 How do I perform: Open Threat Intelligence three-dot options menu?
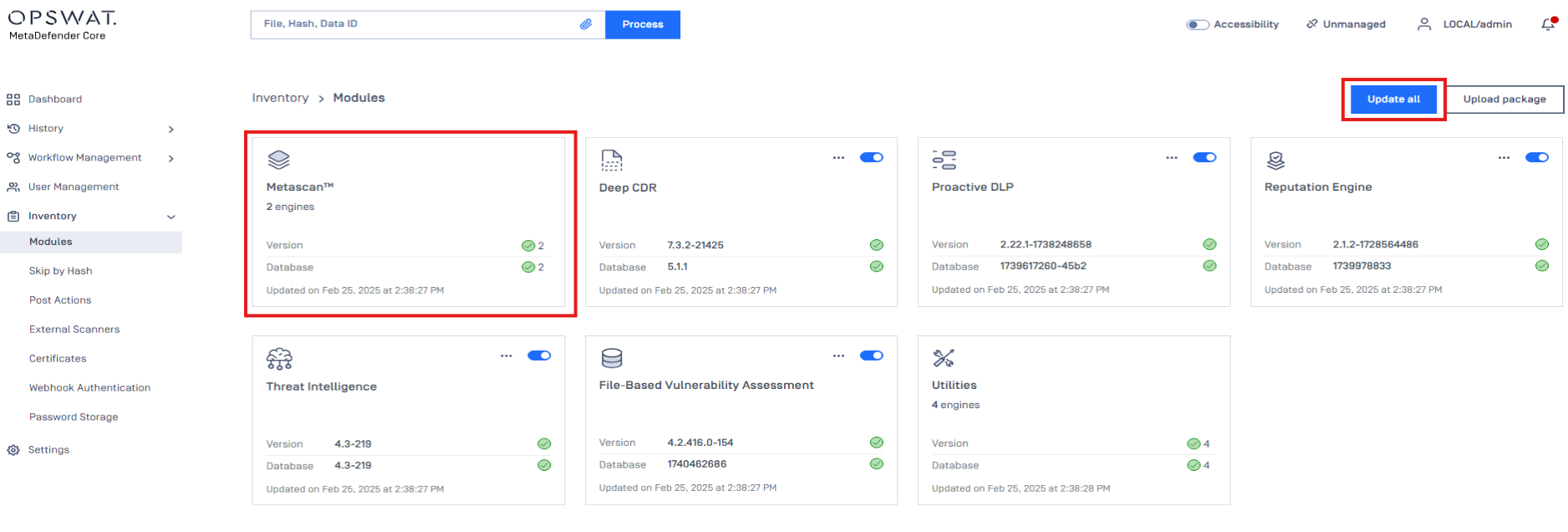point(506,356)
